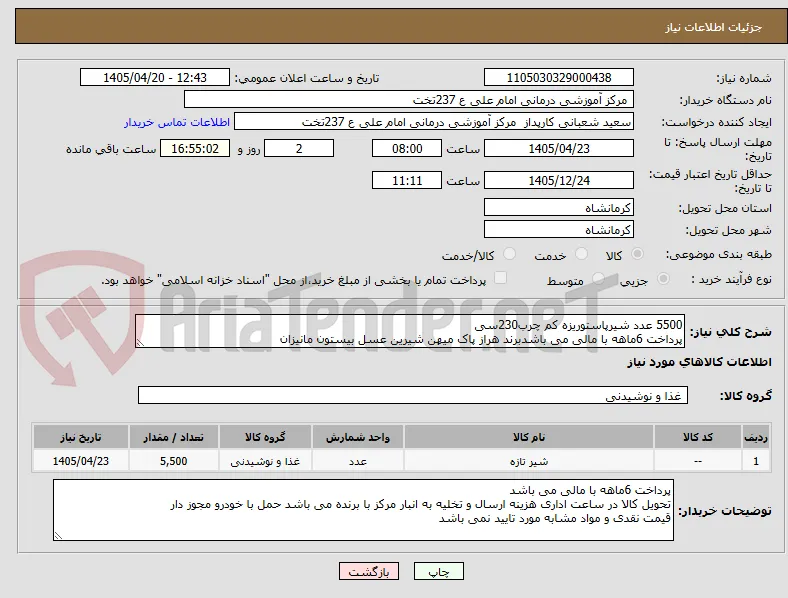Click the چاپ (print) button

[x=438, y=571]
